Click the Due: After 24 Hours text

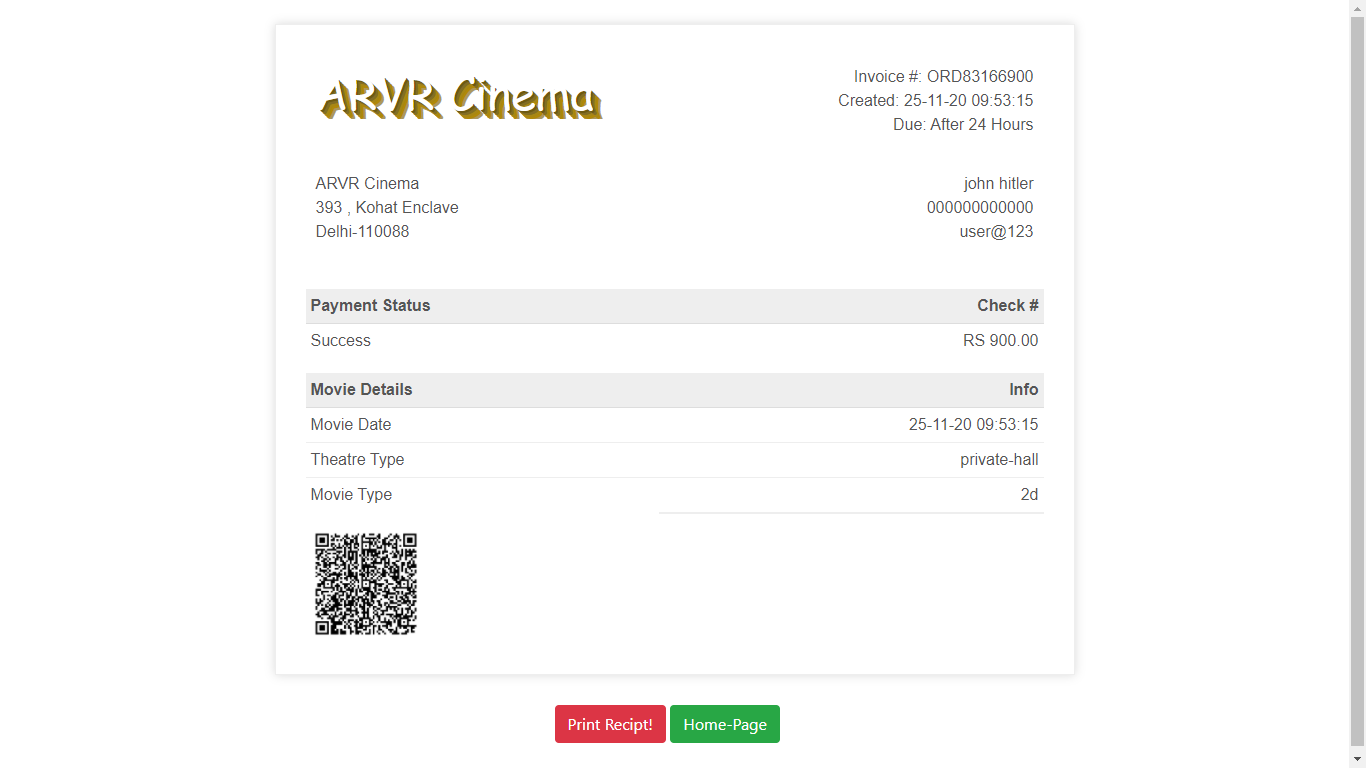(963, 125)
